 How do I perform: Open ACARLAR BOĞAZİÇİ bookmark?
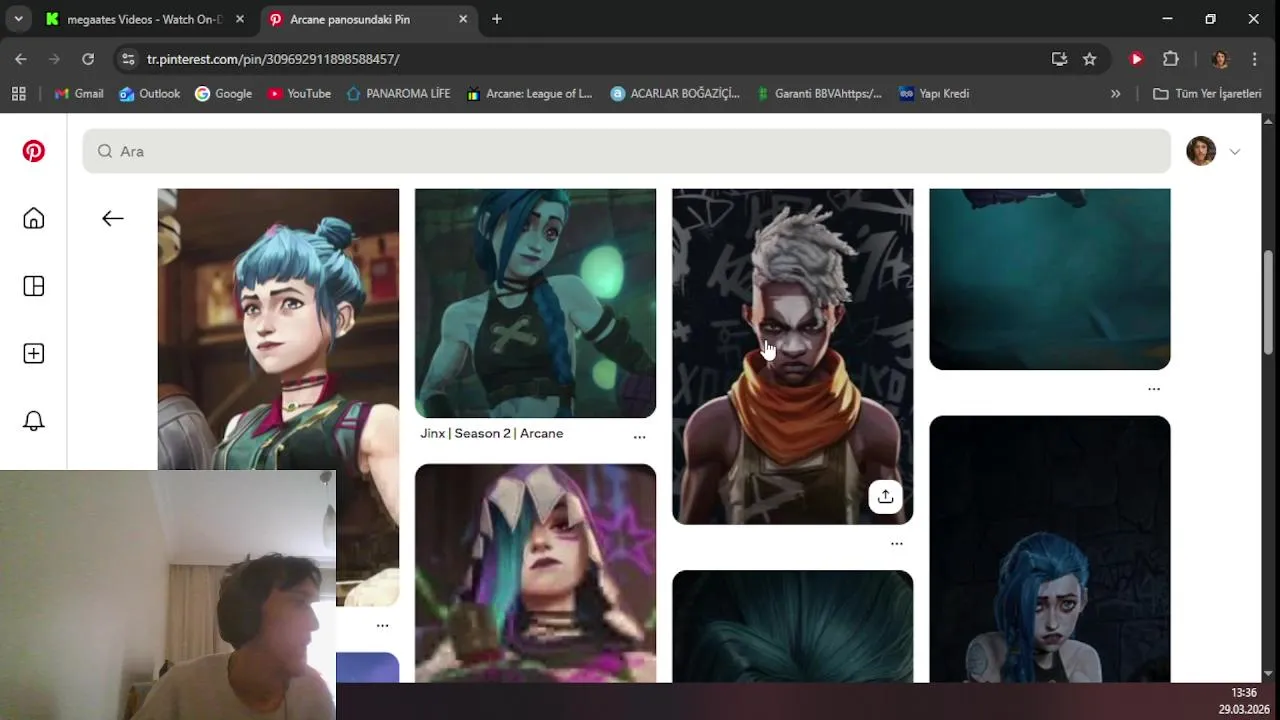[675, 93]
